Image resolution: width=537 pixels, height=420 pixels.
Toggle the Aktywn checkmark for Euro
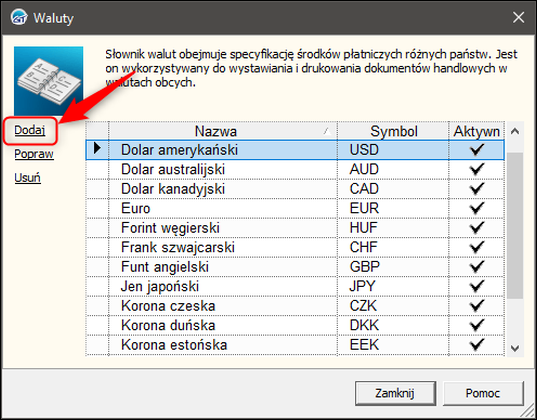476,208
